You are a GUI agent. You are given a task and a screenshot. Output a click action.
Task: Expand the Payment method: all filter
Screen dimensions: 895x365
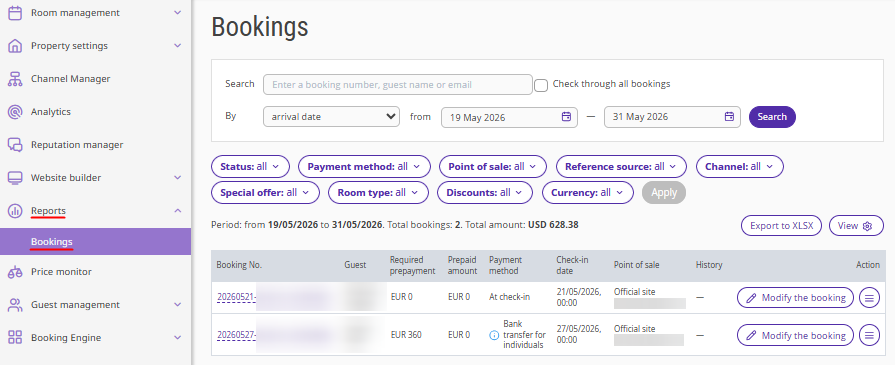[364, 167]
